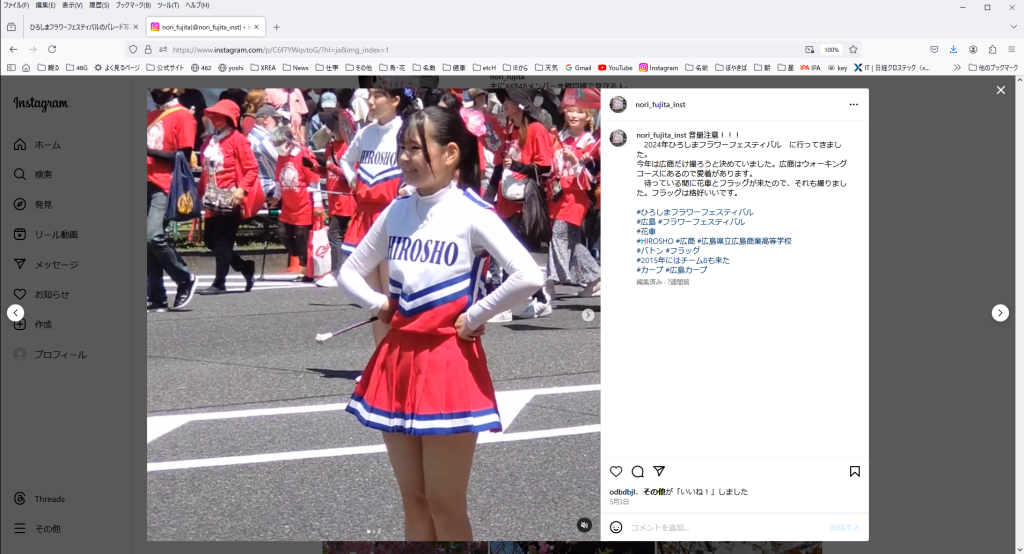Open the emoji picker in comment box

[616, 527]
